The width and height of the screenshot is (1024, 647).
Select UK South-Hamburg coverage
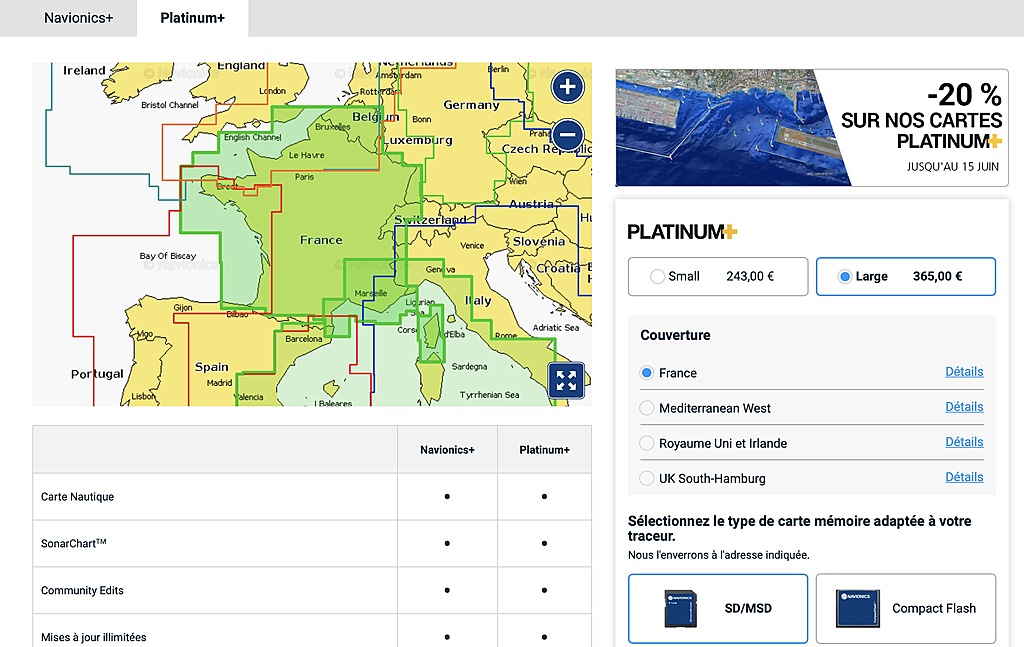point(647,479)
